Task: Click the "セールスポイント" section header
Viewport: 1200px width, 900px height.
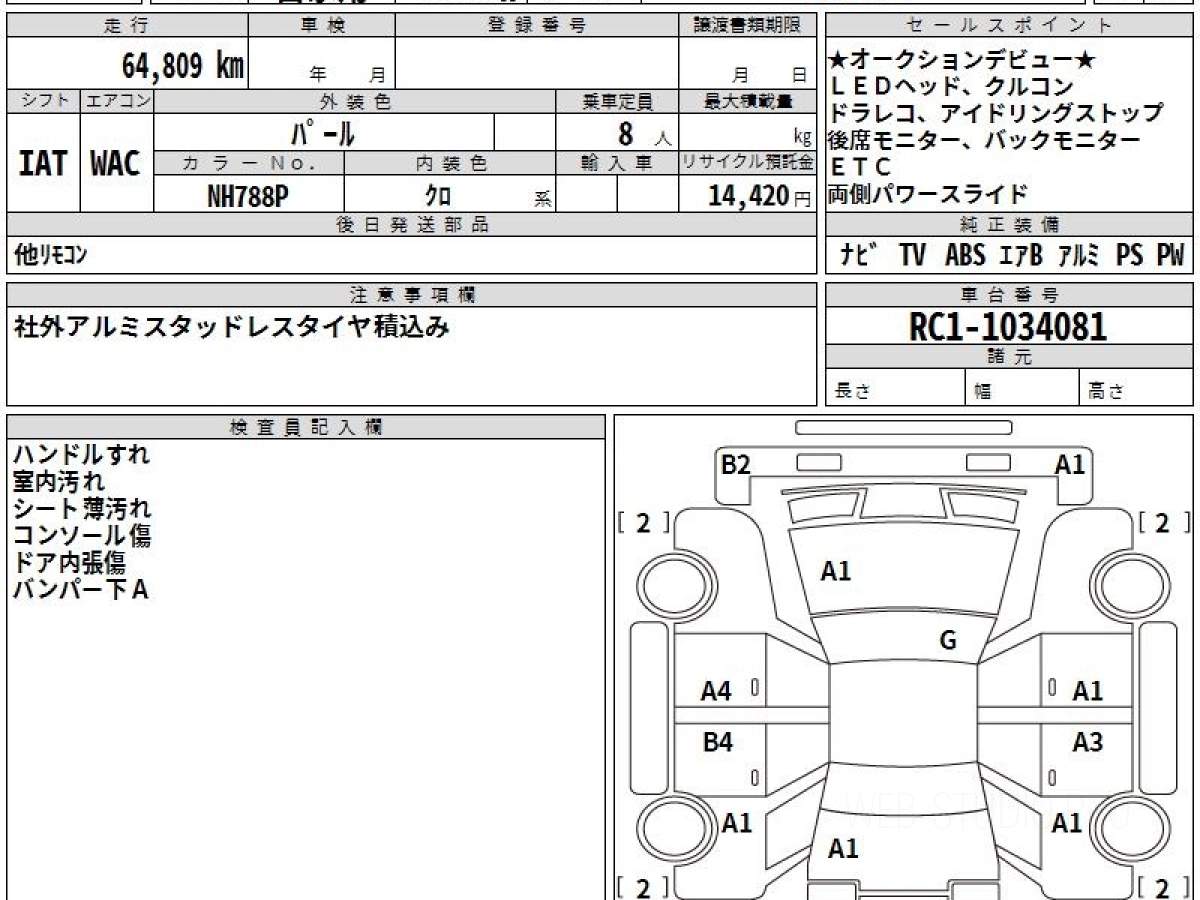Action: 1010,26
